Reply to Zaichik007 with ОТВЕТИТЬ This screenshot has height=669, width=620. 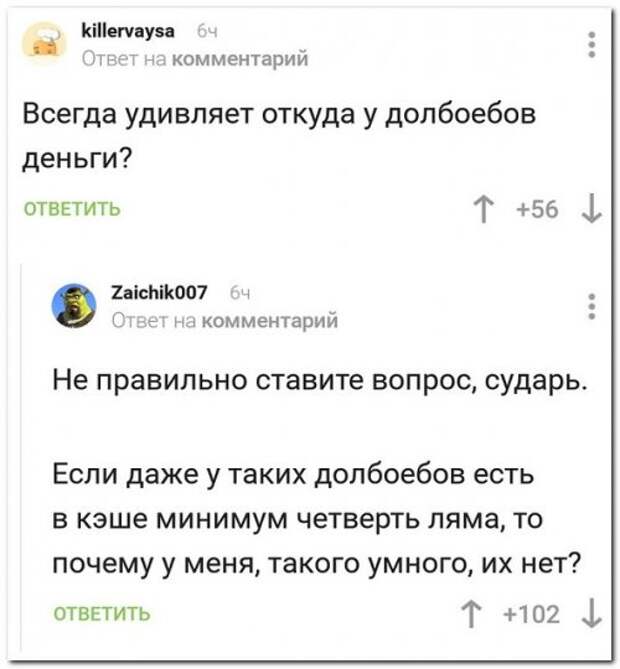(102, 614)
